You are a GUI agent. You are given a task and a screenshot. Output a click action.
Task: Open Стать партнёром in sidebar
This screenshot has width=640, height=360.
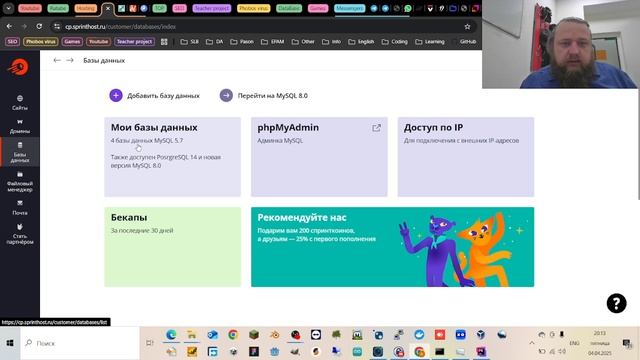point(20,234)
